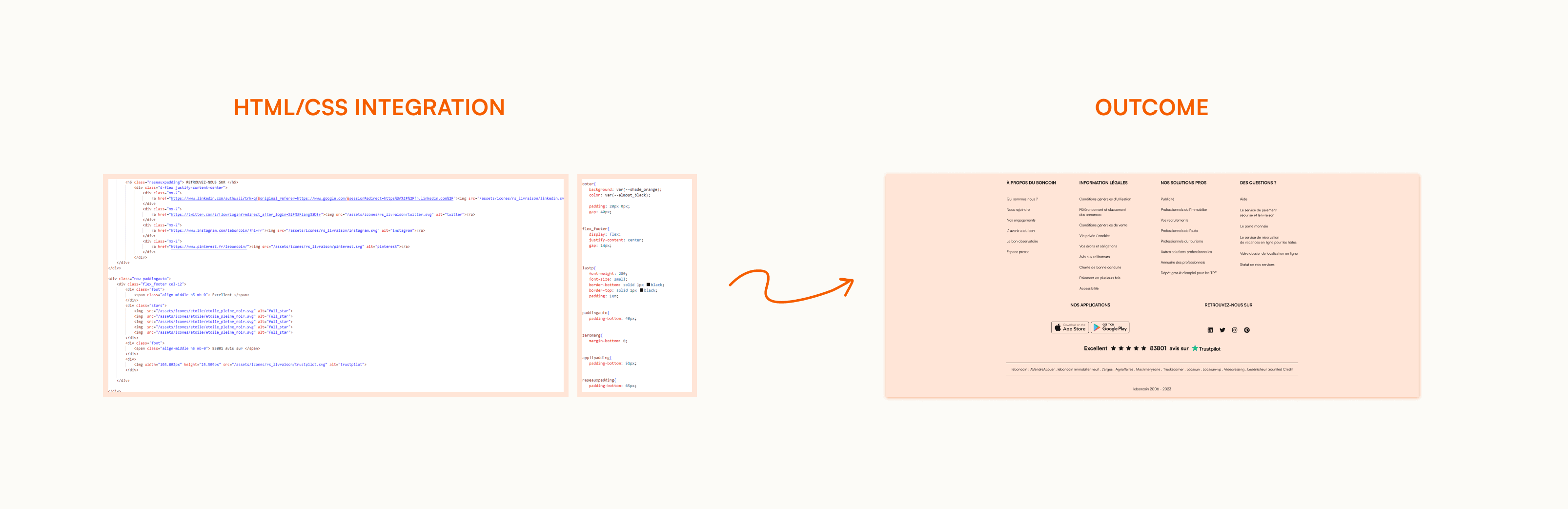Open the 'Publicité' link
Screen dimensions: 1568x509
[x=1167, y=199]
